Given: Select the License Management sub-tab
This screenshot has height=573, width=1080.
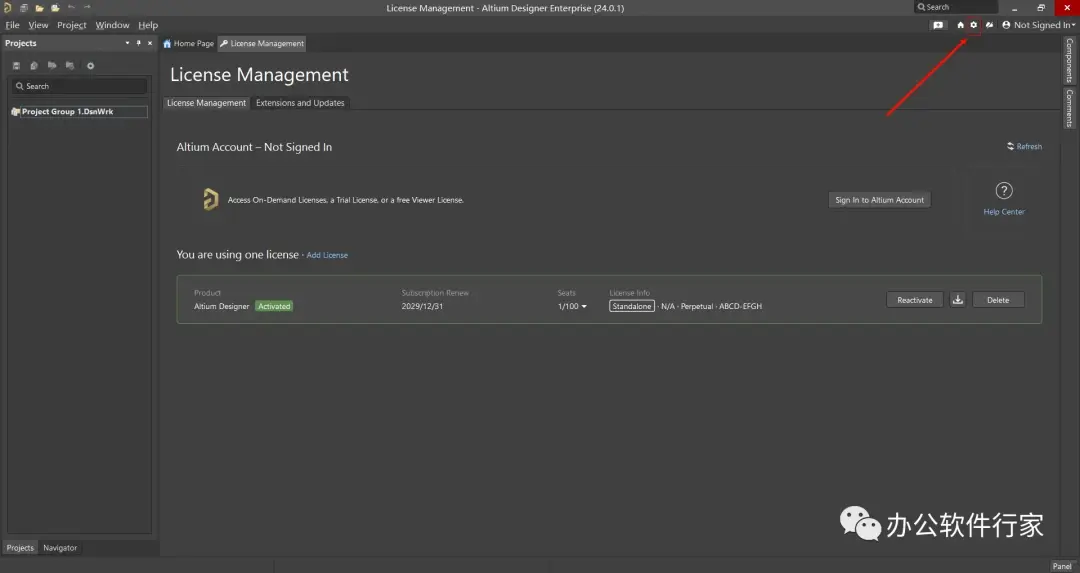Looking at the screenshot, I should point(206,103).
